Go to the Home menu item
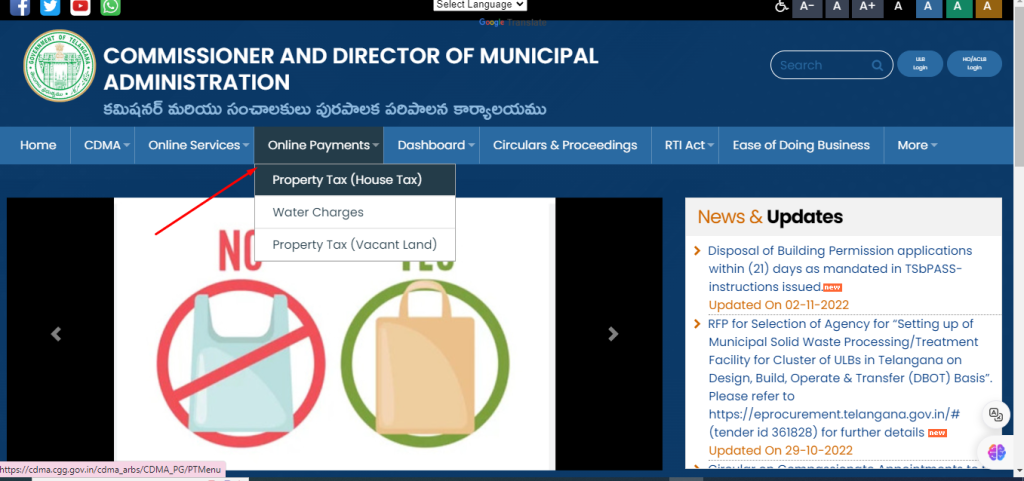Viewport: 1024px width, 481px height. pyautogui.click(x=38, y=145)
